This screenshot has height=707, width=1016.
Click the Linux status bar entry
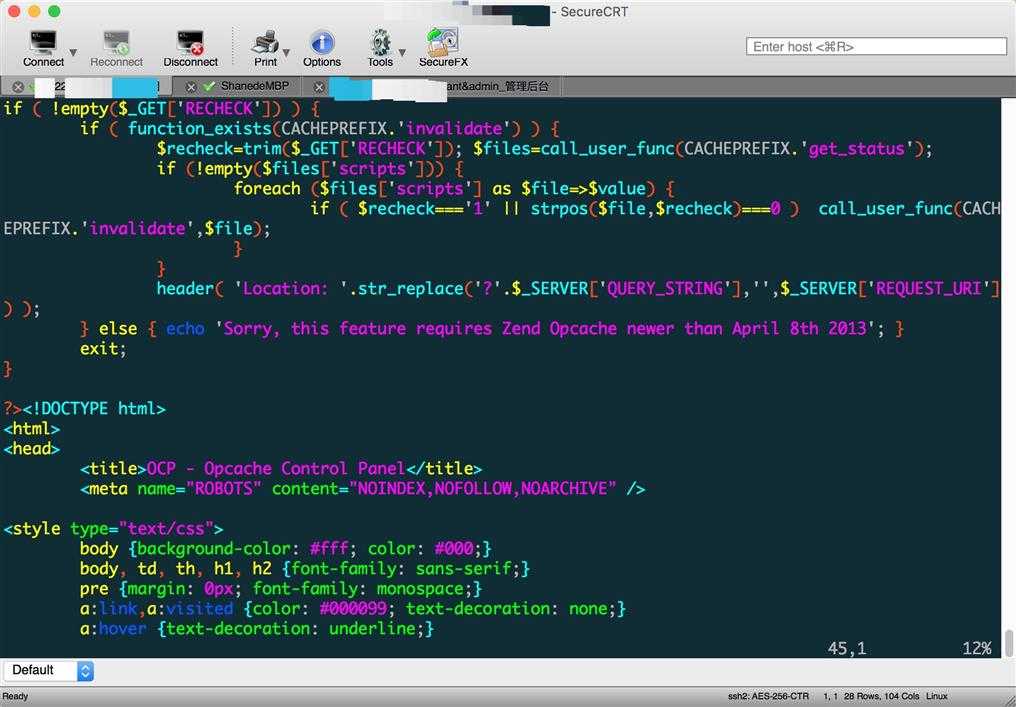tap(936, 696)
